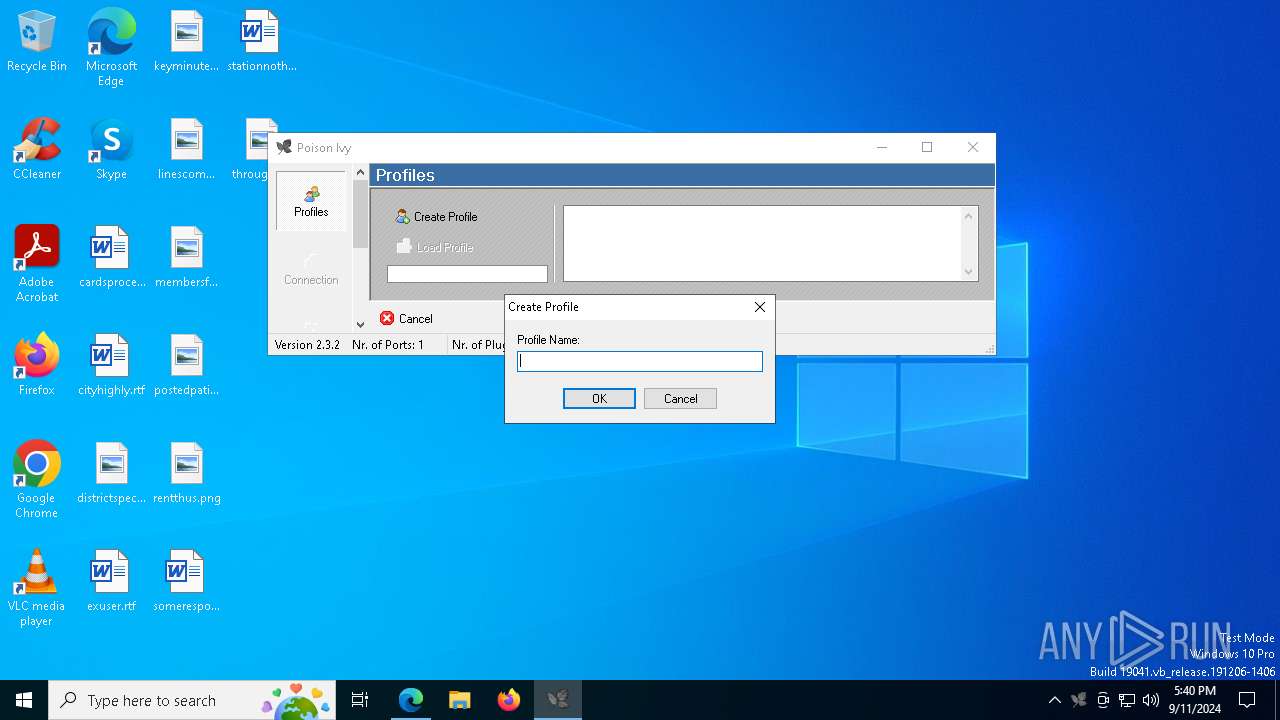Select the CCleaner desktop icon

coord(37,150)
